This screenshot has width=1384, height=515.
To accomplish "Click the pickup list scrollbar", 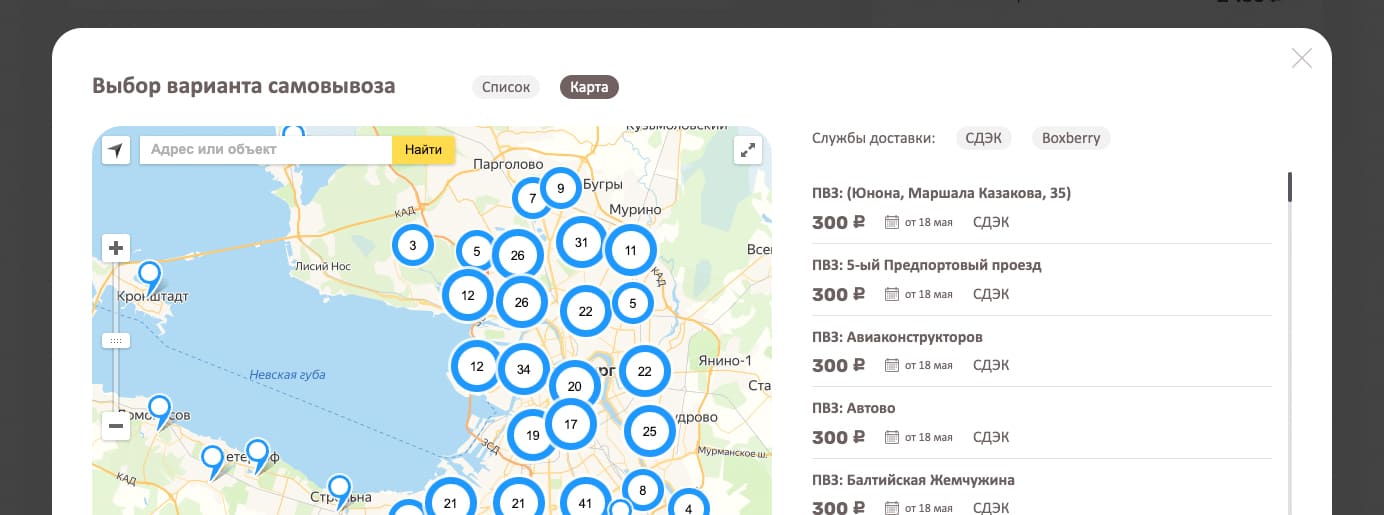I will [1290, 188].
